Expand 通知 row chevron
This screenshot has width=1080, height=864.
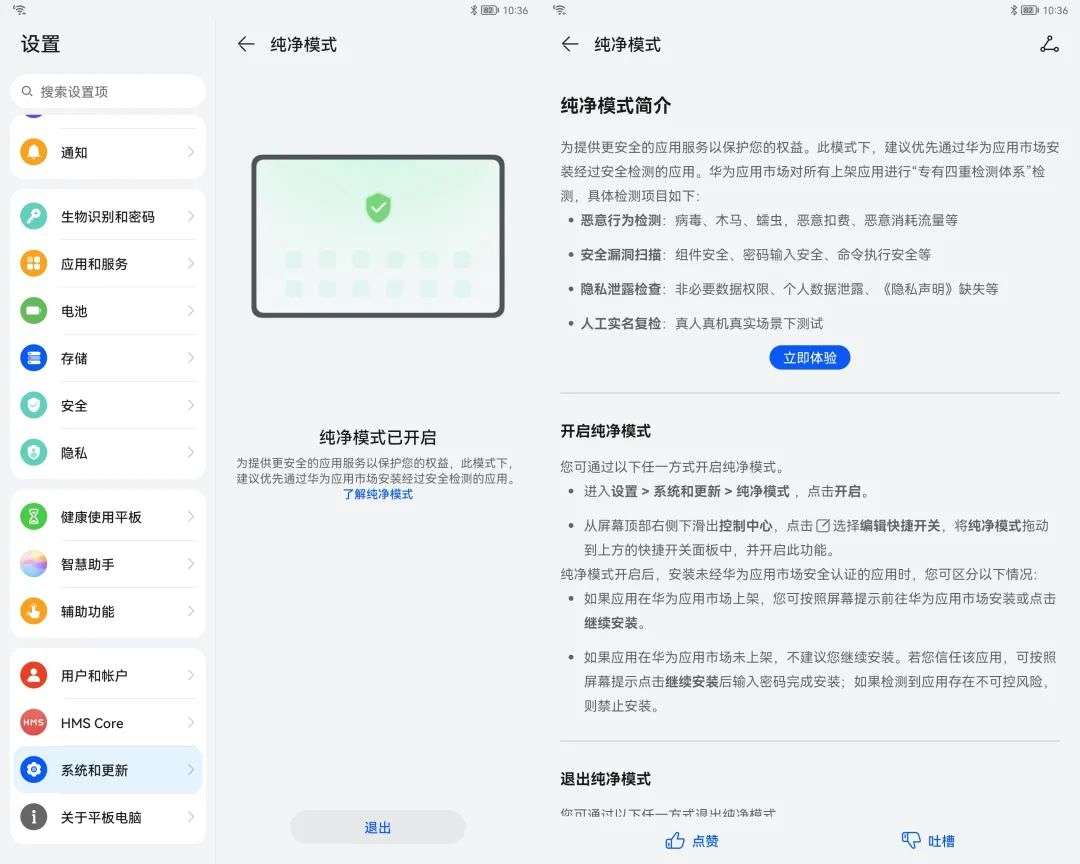[x=191, y=152]
